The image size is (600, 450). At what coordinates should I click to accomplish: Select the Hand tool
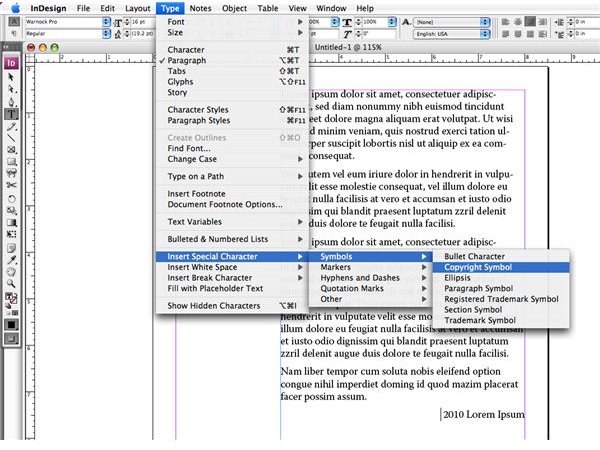[x=11, y=272]
